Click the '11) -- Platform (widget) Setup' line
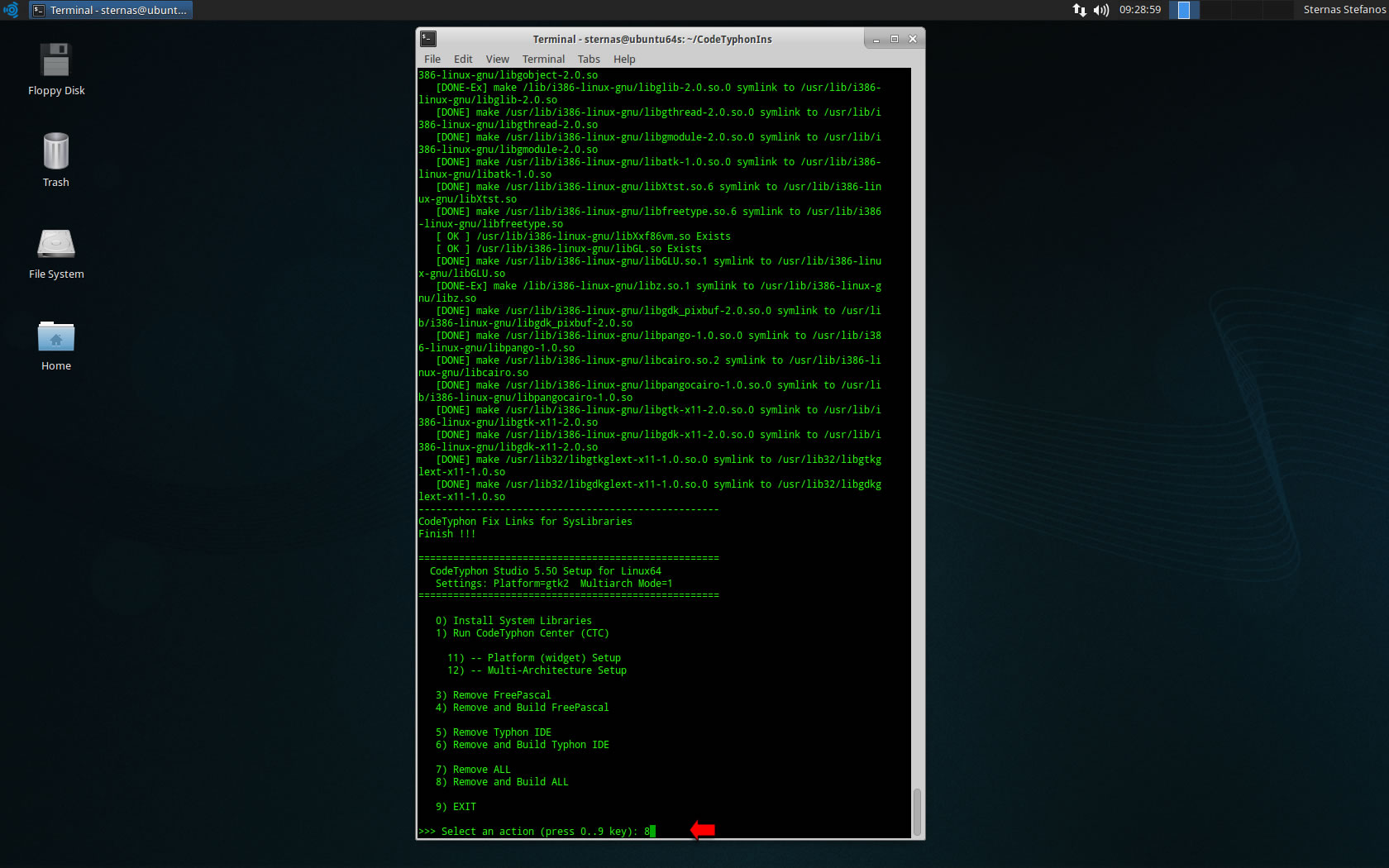Screen dimensions: 1389x868 [x=534, y=658]
